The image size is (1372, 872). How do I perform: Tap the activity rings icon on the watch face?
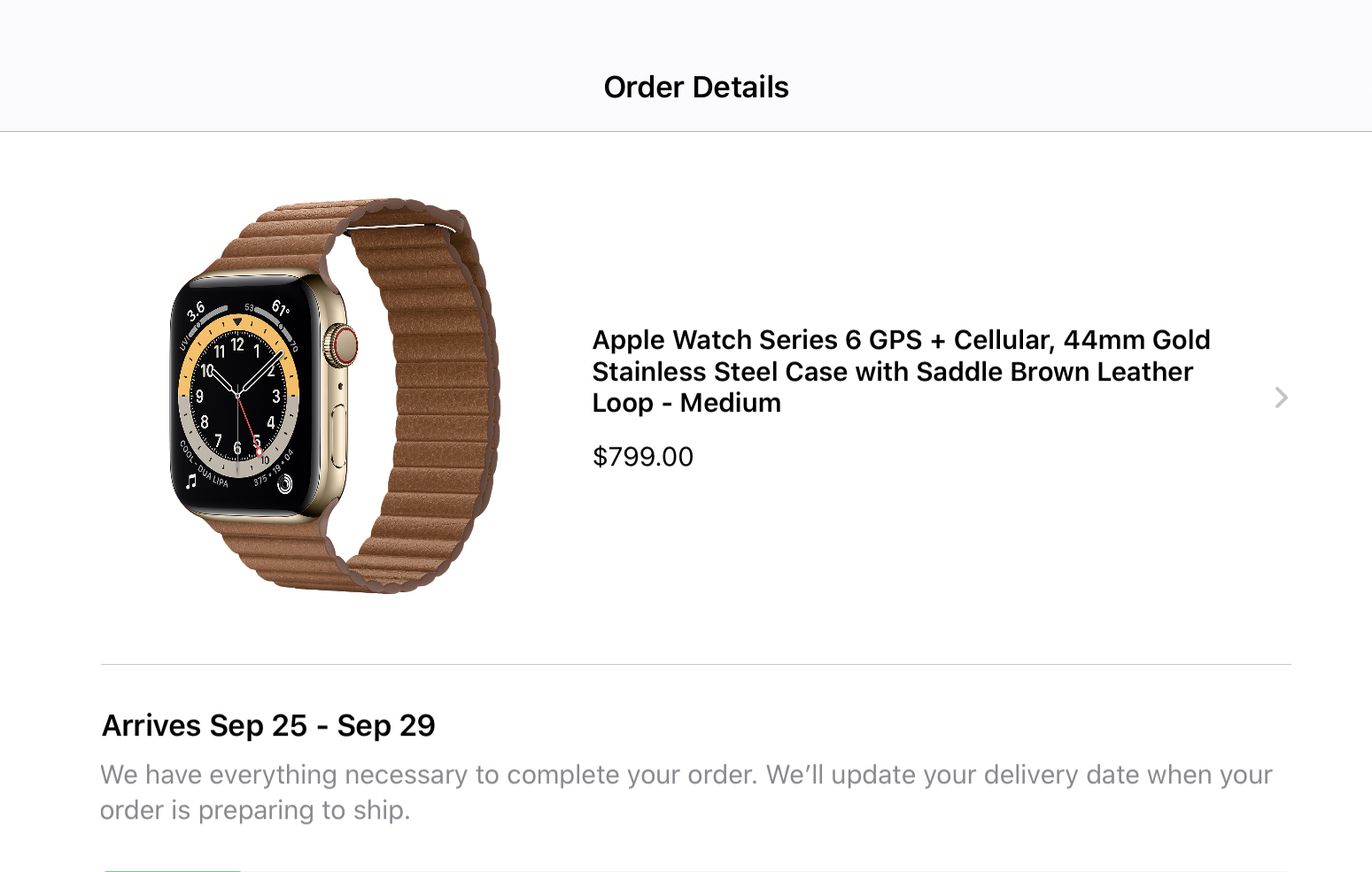coord(285,483)
